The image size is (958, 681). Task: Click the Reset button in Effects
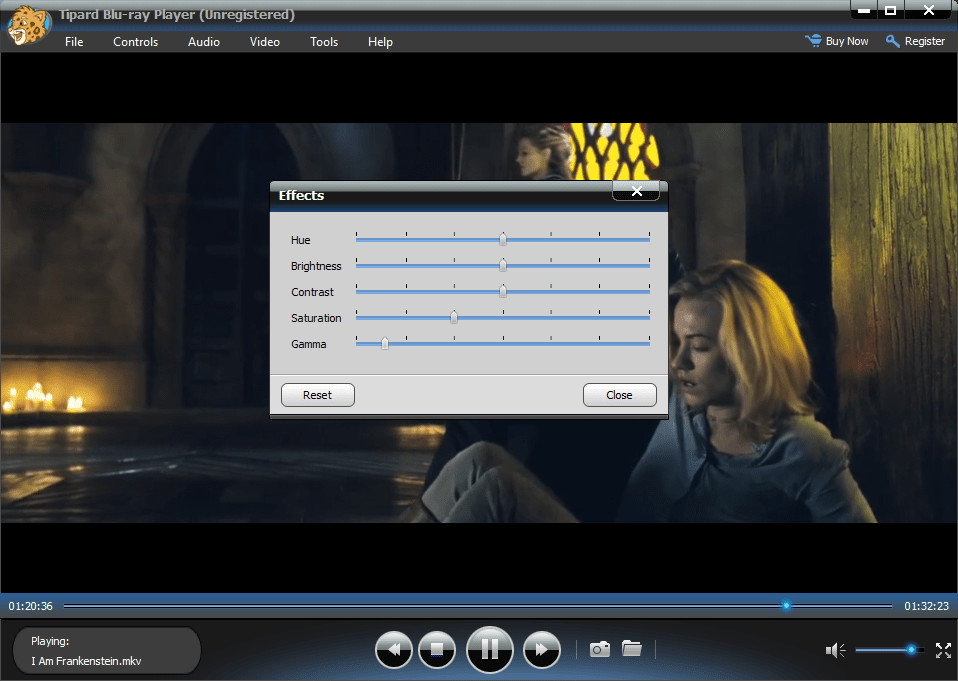(318, 395)
